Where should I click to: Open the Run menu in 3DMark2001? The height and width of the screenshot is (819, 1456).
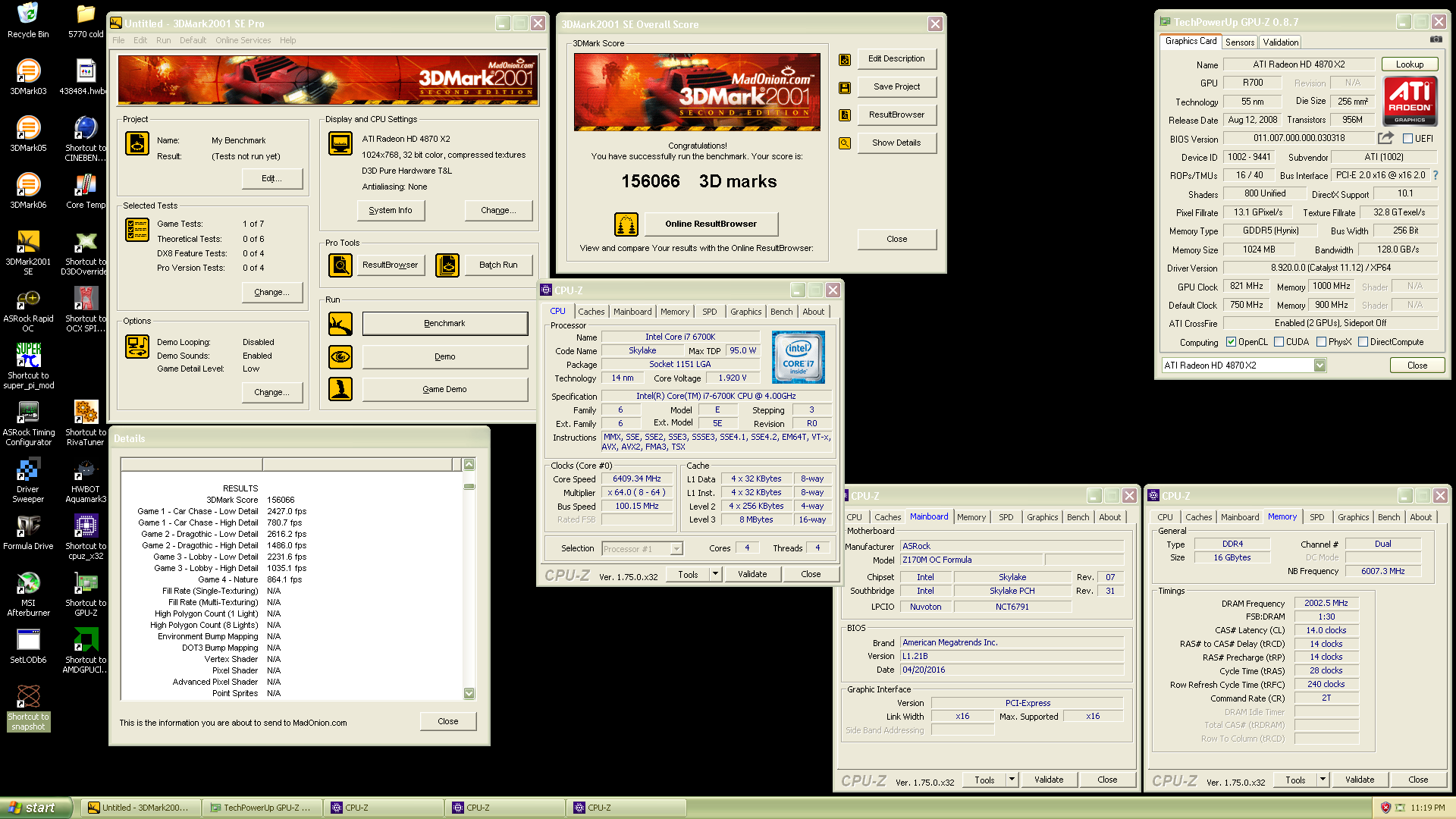[163, 40]
